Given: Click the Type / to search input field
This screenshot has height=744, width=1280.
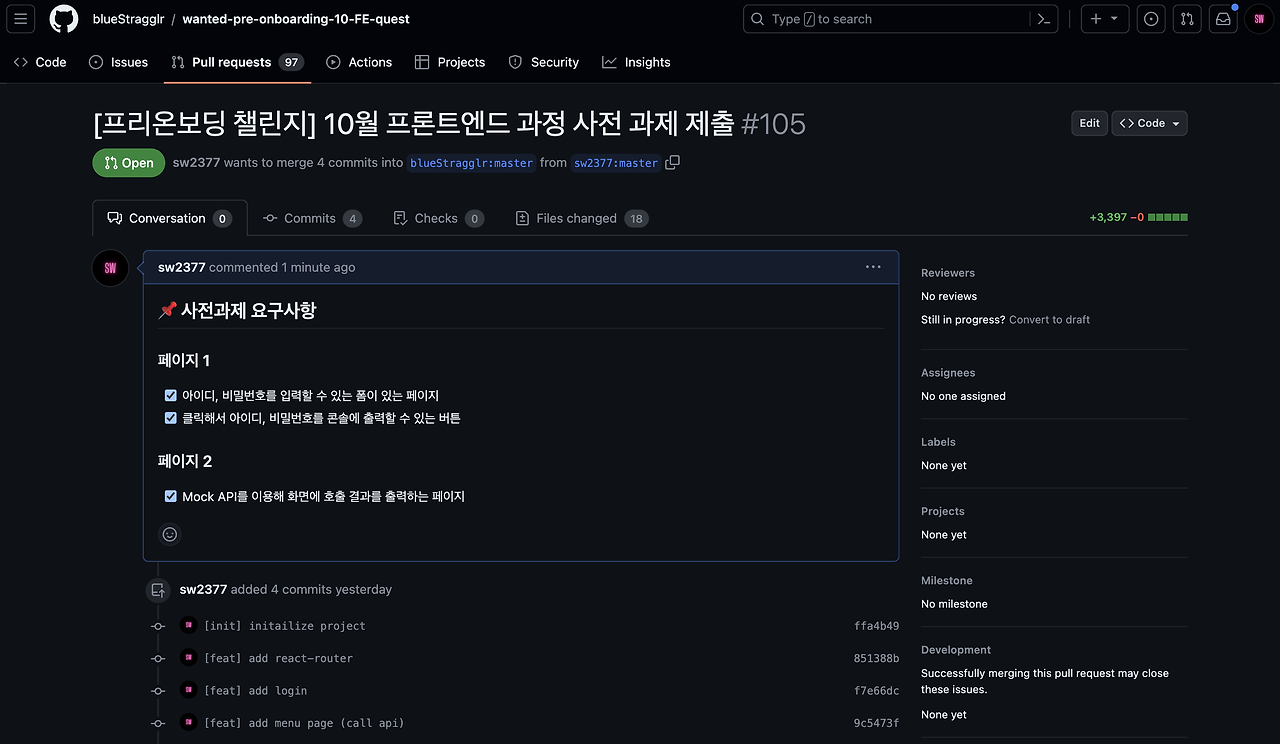Looking at the screenshot, I should click(x=880, y=18).
